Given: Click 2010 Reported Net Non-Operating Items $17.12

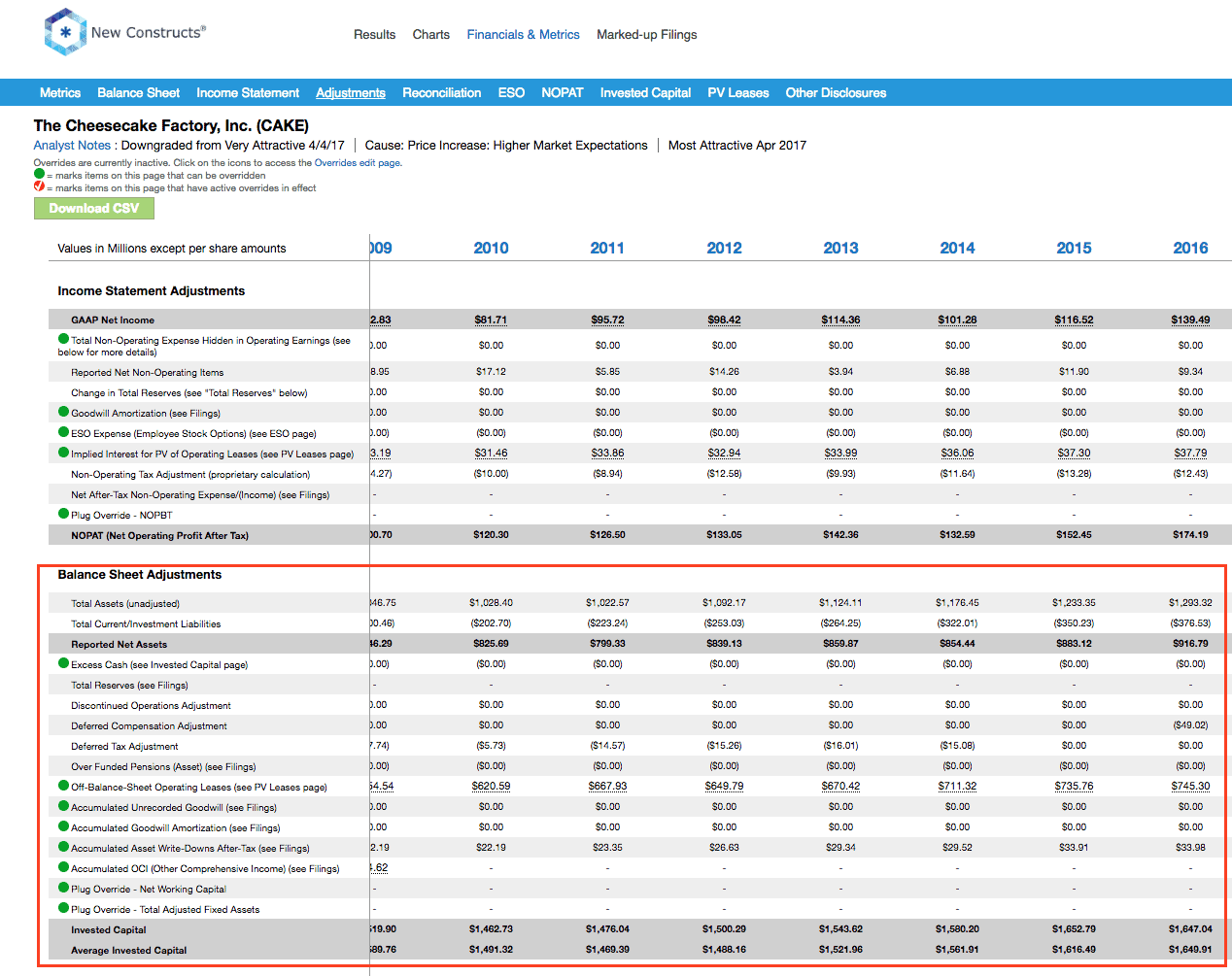Looking at the screenshot, I should click(491, 371).
